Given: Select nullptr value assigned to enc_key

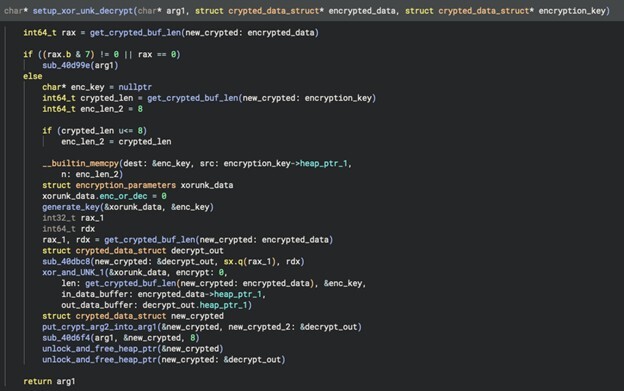Looking at the screenshot, I should [x=135, y=87].
